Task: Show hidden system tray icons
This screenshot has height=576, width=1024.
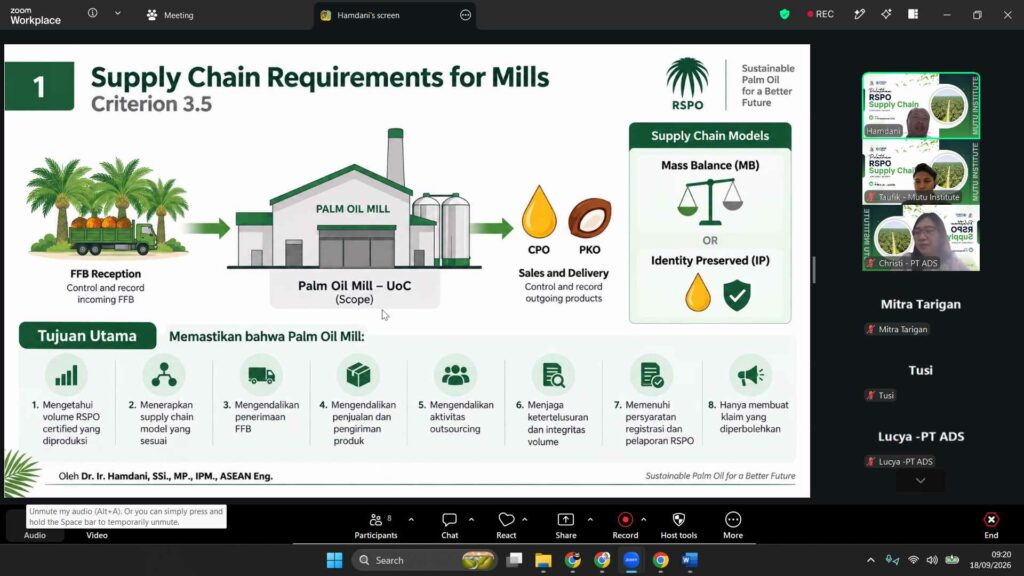Action: (x=871, y=560)
